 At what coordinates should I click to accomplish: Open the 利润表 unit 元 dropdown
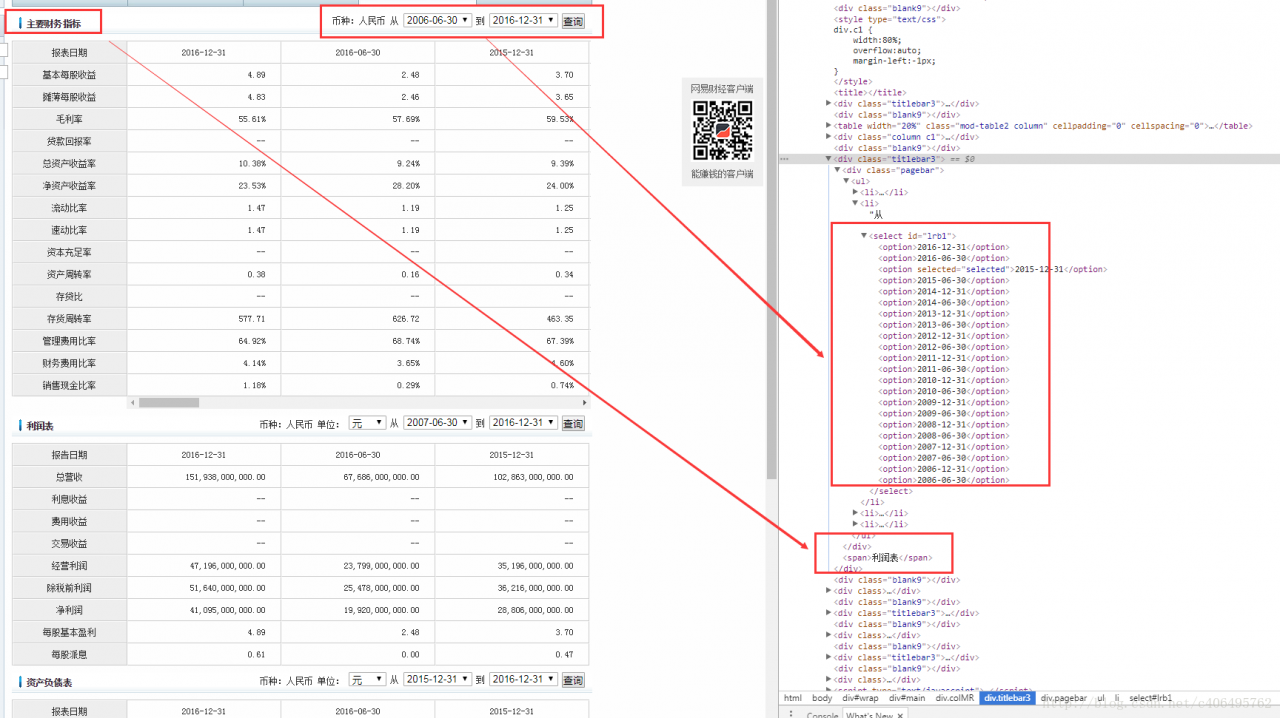tap(367, 424)
